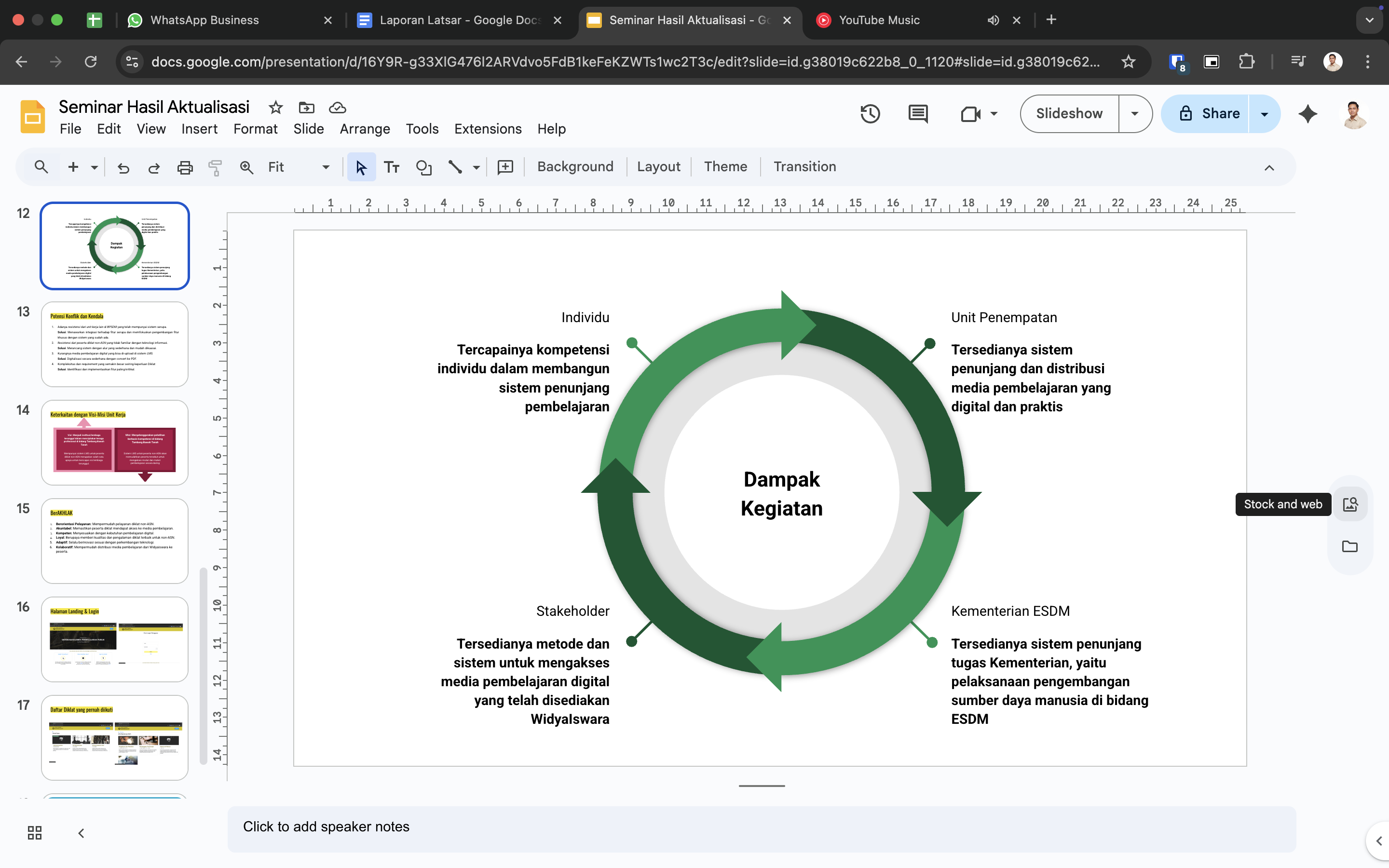Expand Slideshow options dropdown arrow
This screenshot has width=1389, height=868.
1134,114
